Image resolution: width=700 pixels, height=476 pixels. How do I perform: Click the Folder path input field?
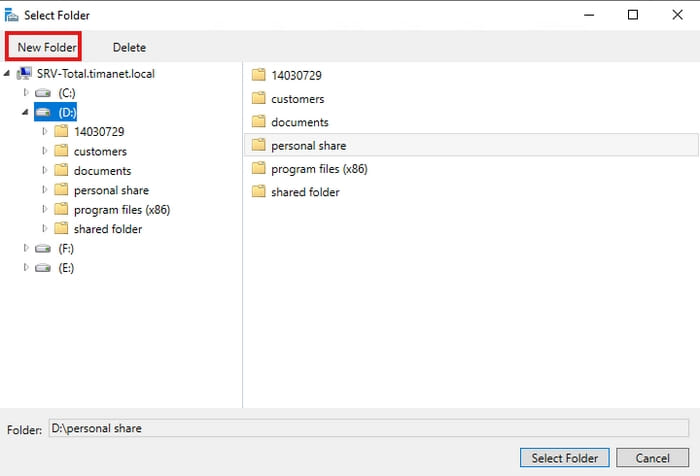pos(368,428)
